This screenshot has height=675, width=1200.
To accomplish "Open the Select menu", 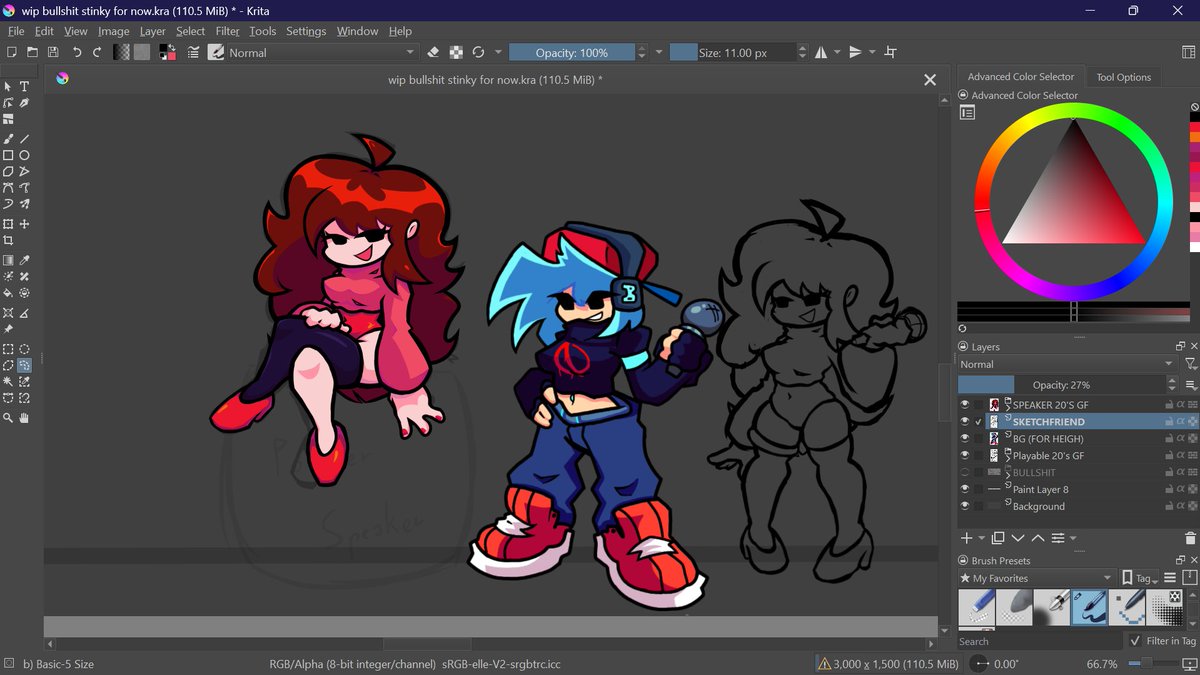I will 191,31.
